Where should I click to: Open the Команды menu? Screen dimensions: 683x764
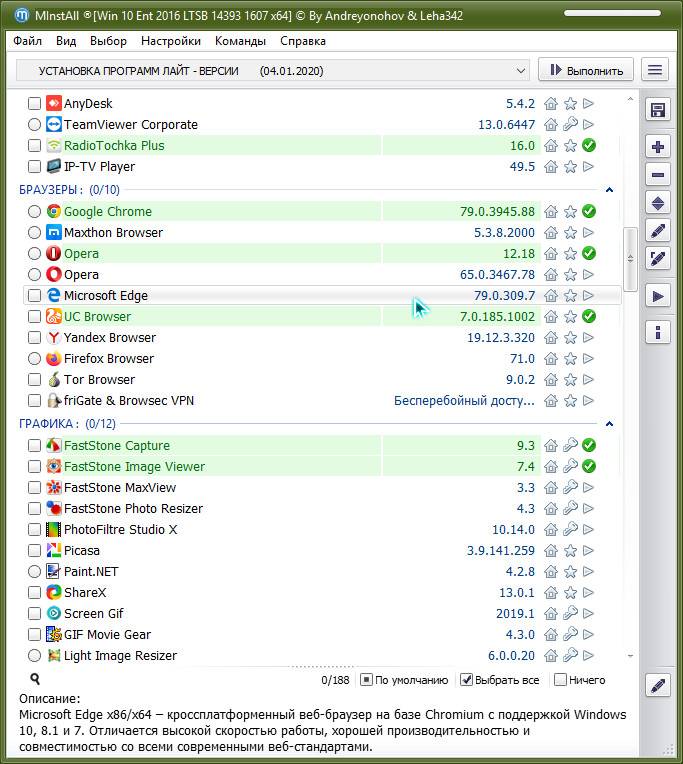[x=240, y=41]
